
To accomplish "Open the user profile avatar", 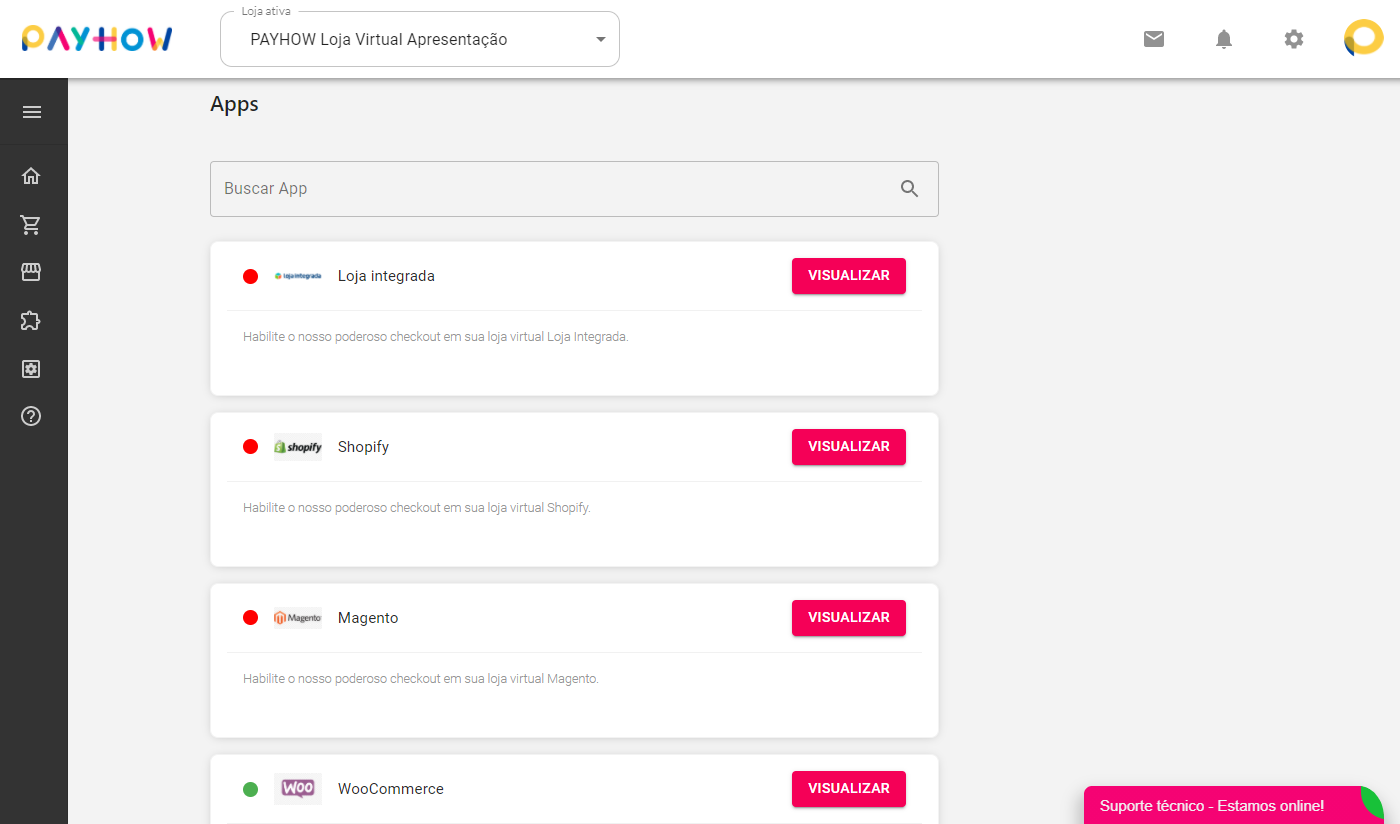I will 1364,39.
